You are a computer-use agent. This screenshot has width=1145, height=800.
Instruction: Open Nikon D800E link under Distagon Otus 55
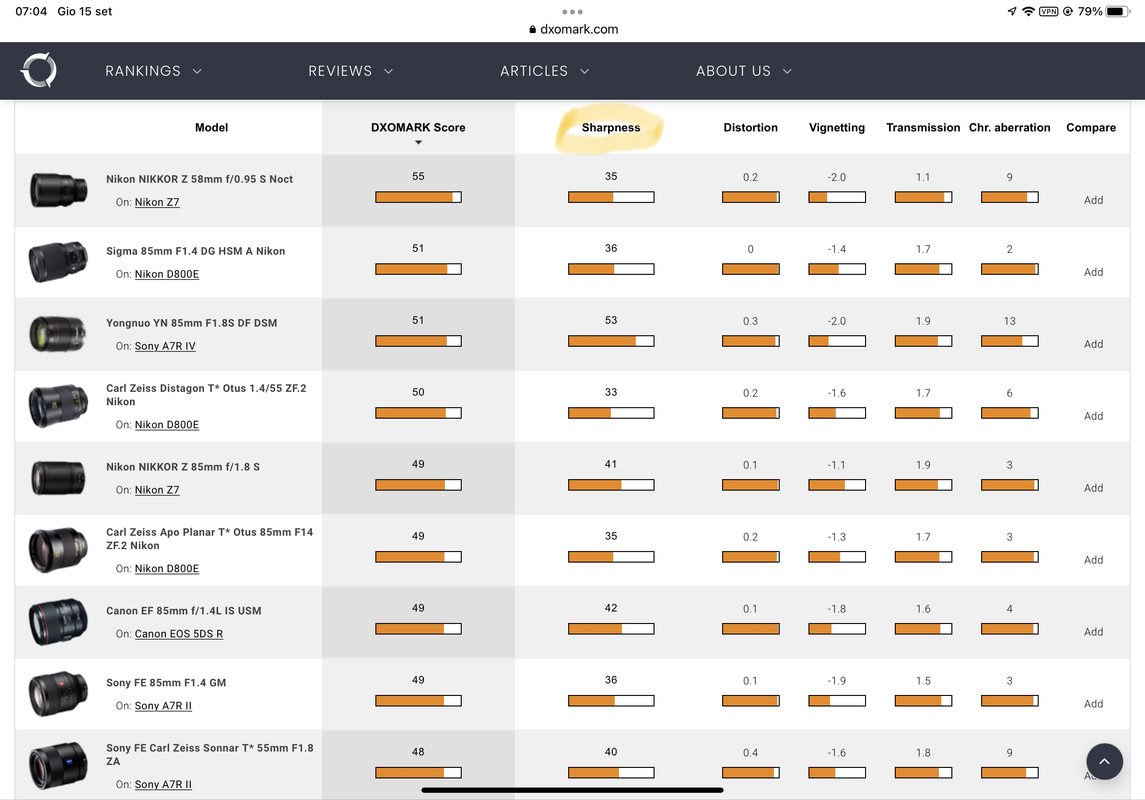tap(166, 424)
